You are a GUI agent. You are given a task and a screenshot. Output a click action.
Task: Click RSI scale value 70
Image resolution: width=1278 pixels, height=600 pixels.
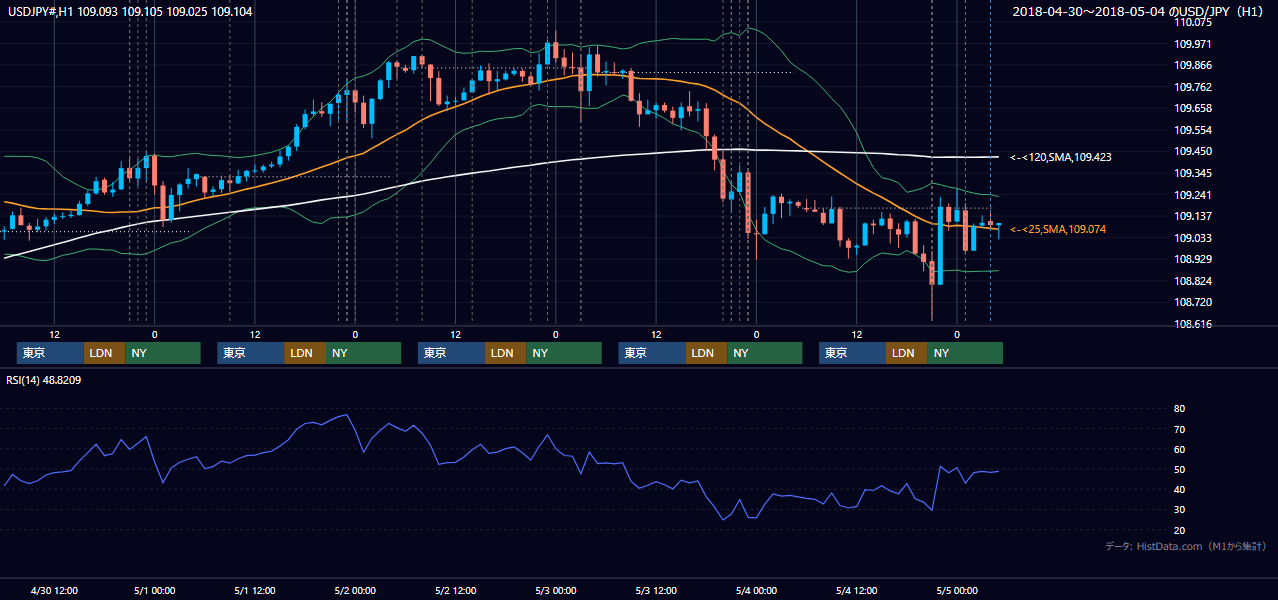(x=1180, y=429)
